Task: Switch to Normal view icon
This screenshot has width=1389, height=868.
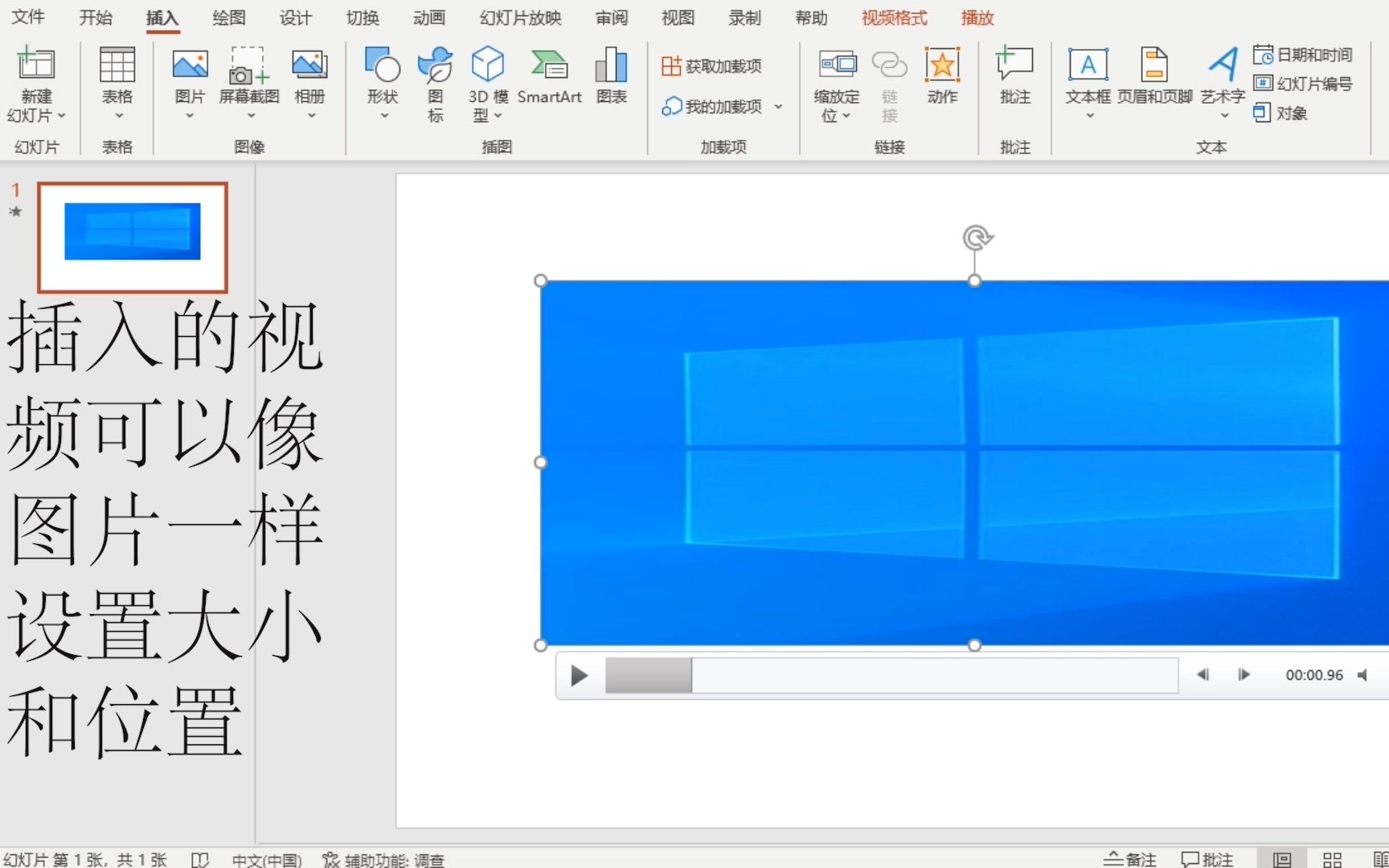Action: (x=1282, y=859)
